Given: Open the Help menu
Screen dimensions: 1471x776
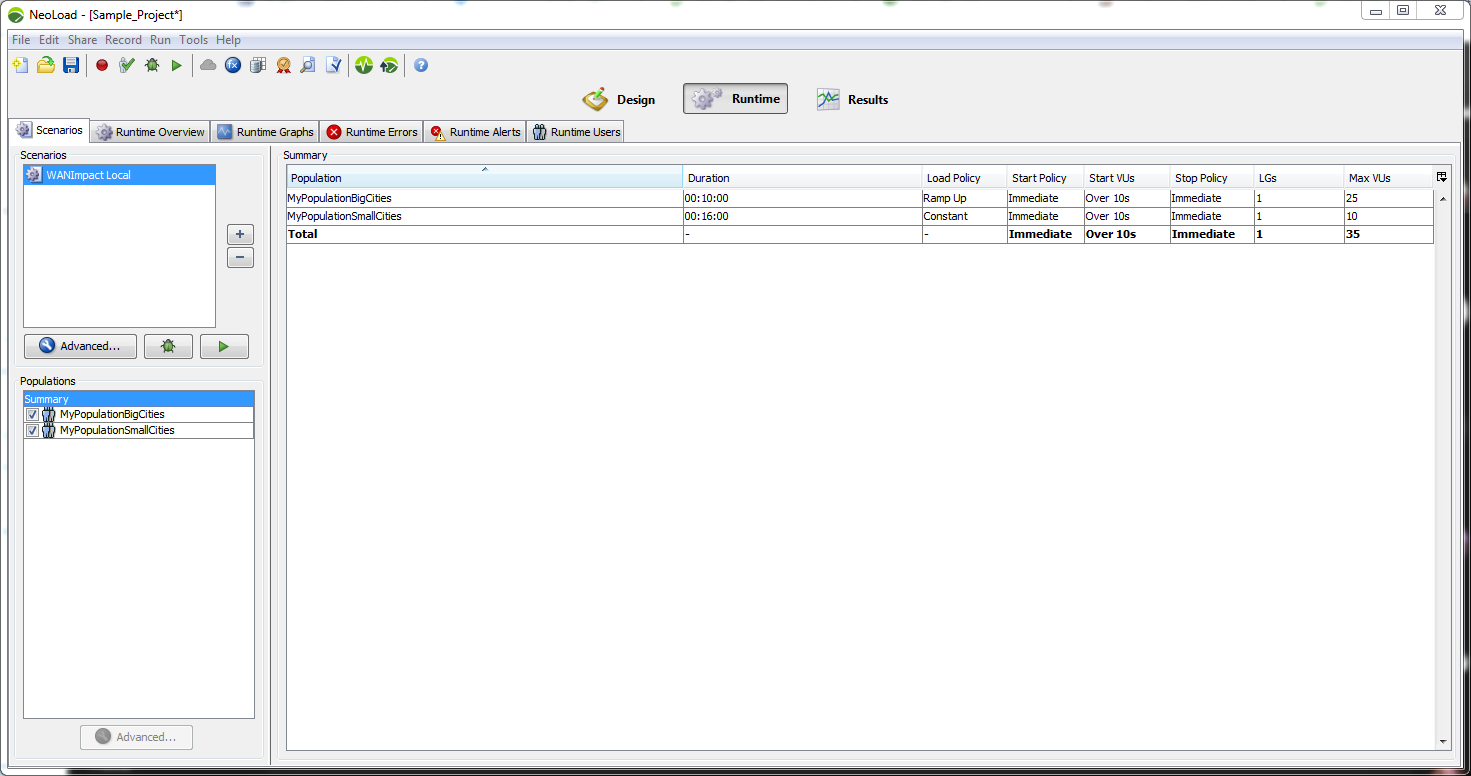Looking at the screenshot, I should click(x=228, y=40).
